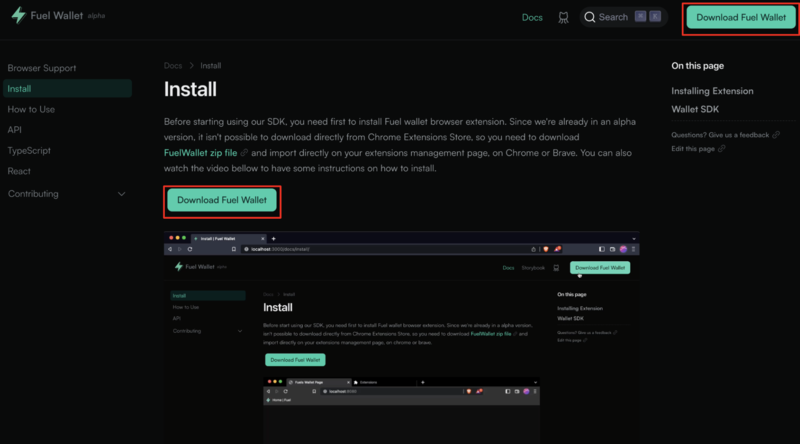Click the alpha label beside Fuel Wallet
The width and height of the screenshot is (800, 444).
coord(96,16)
